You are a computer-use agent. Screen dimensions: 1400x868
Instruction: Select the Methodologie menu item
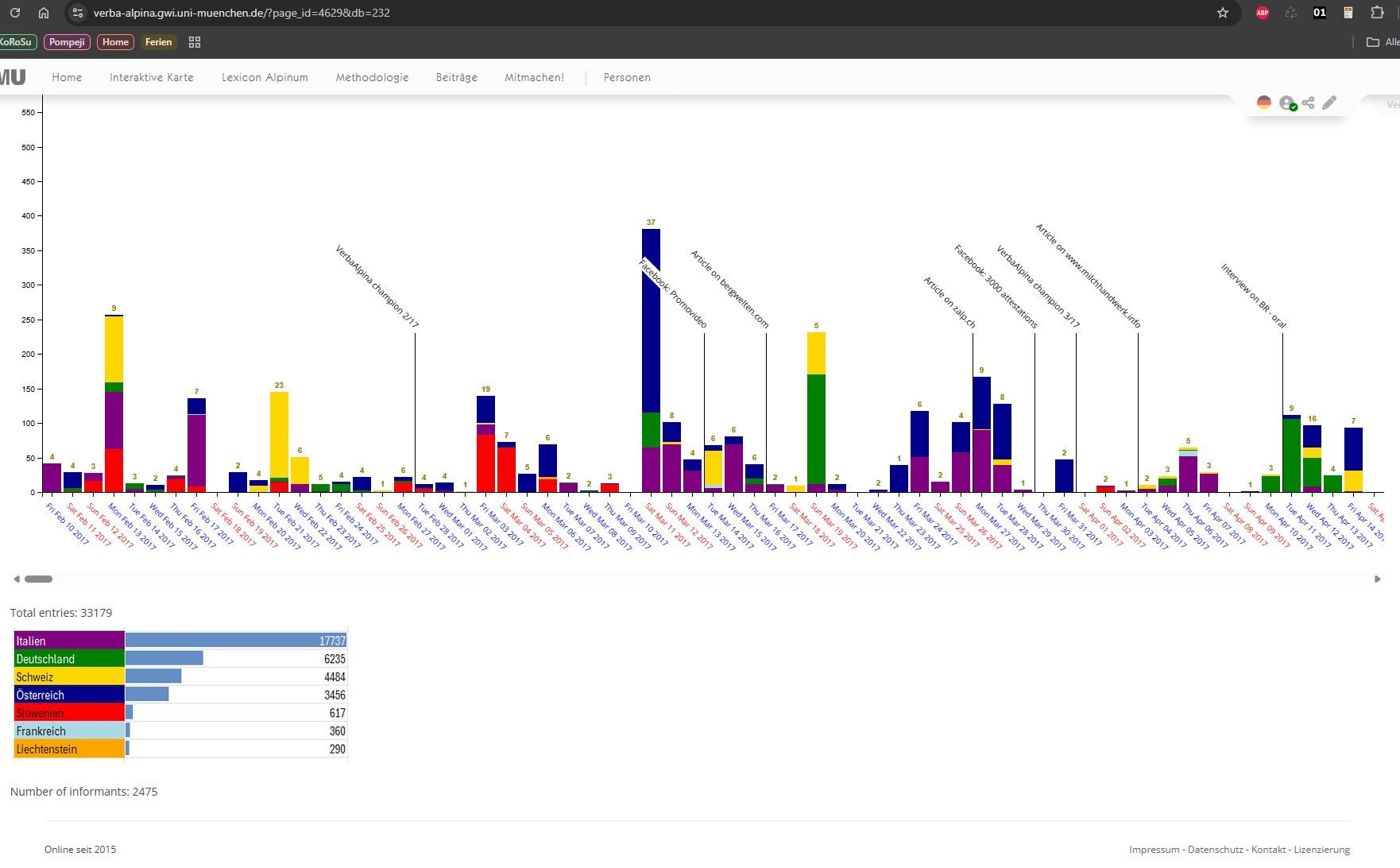372,77
